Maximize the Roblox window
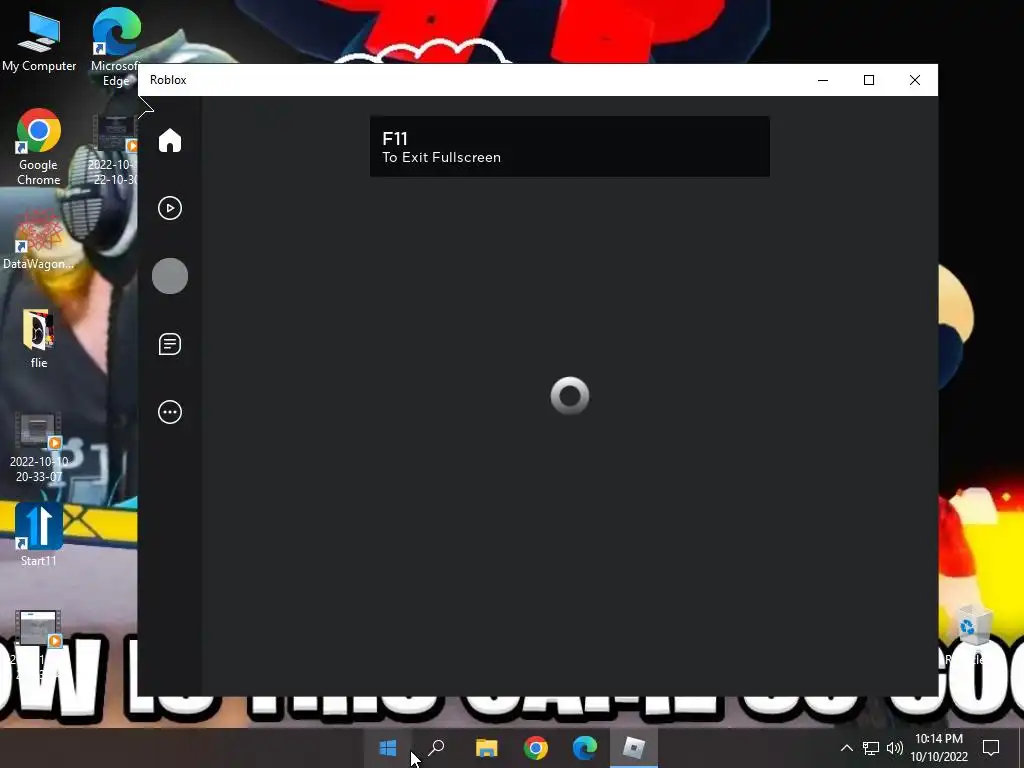This screenshot has height=768, width=1024. click(869, 80)
